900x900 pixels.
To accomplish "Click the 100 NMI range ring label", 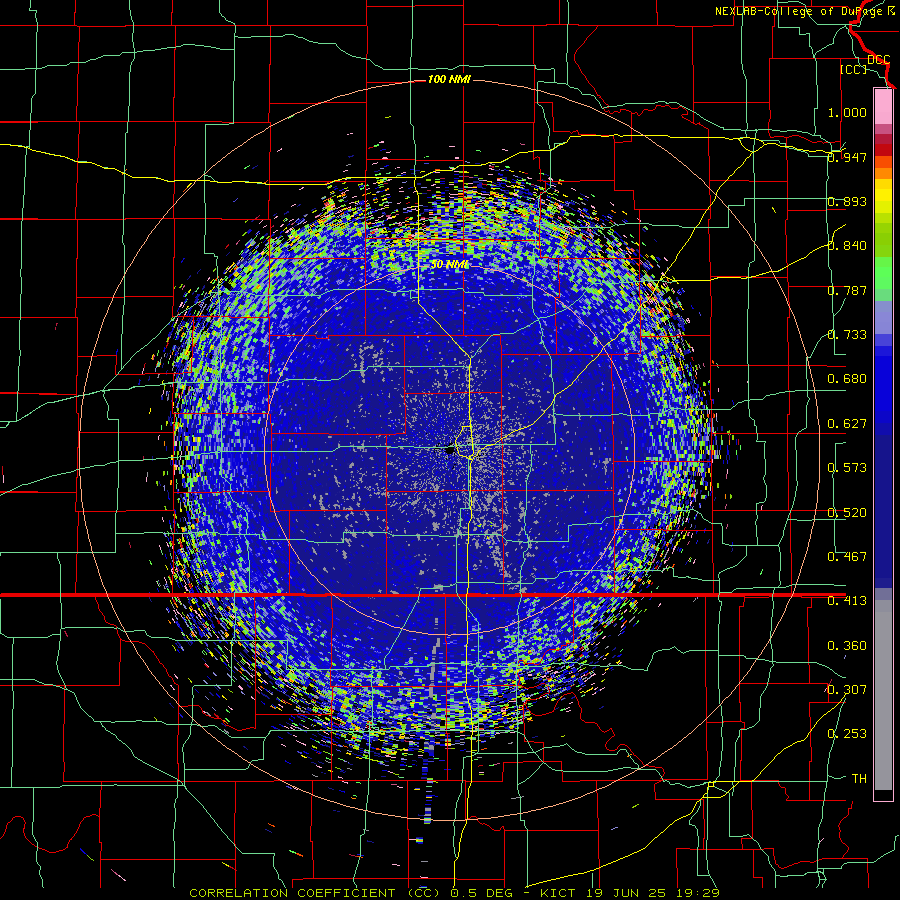I will tap(449, 79).
